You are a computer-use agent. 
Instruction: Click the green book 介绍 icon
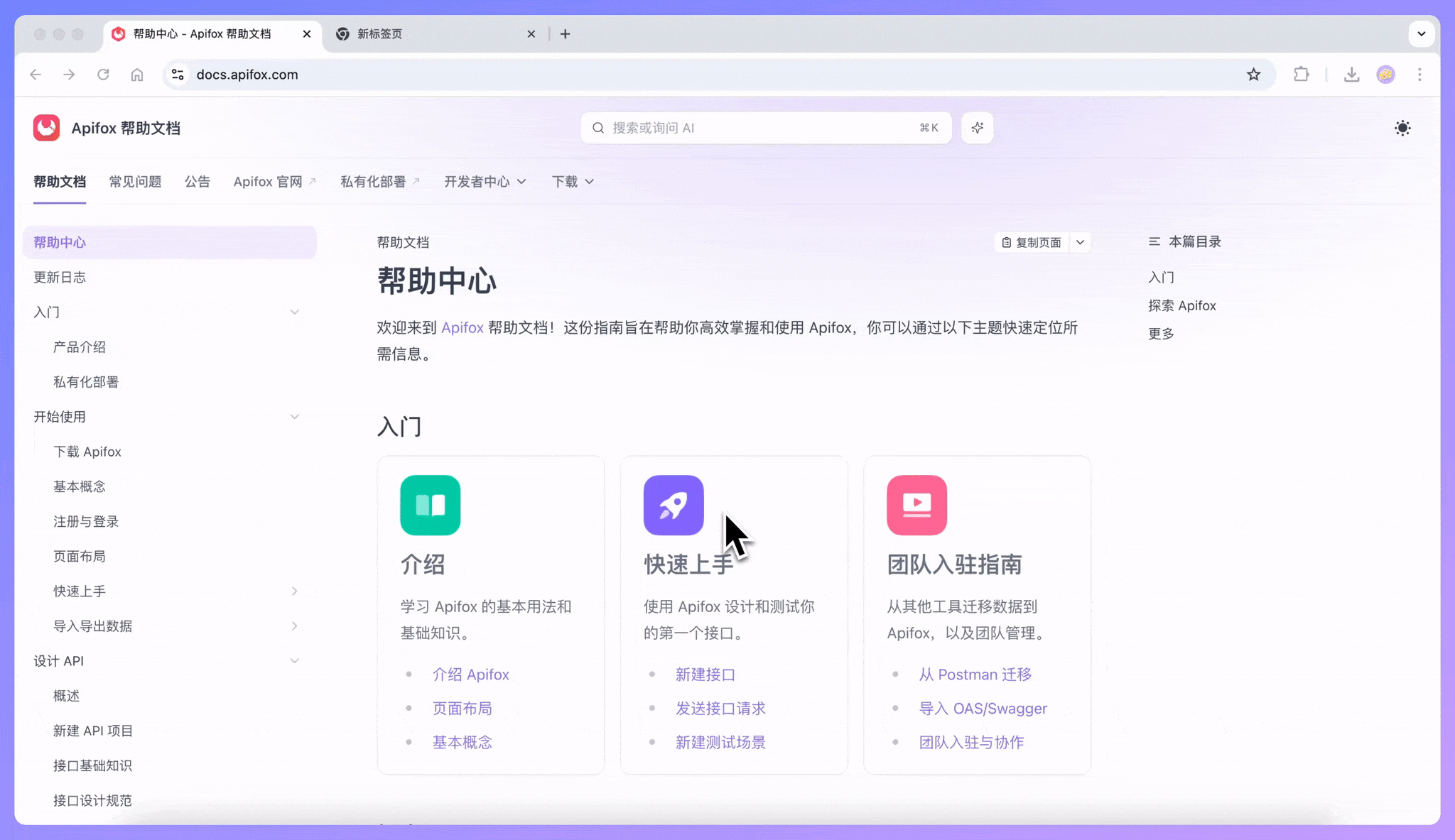[x=431, y=505]
